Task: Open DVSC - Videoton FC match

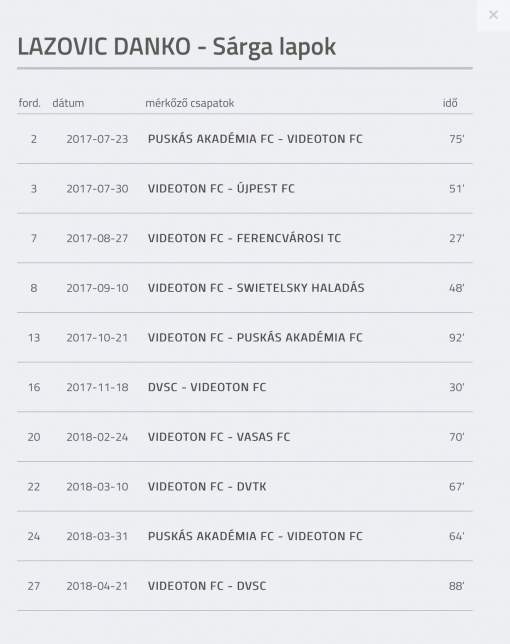Action: (207, 387)
